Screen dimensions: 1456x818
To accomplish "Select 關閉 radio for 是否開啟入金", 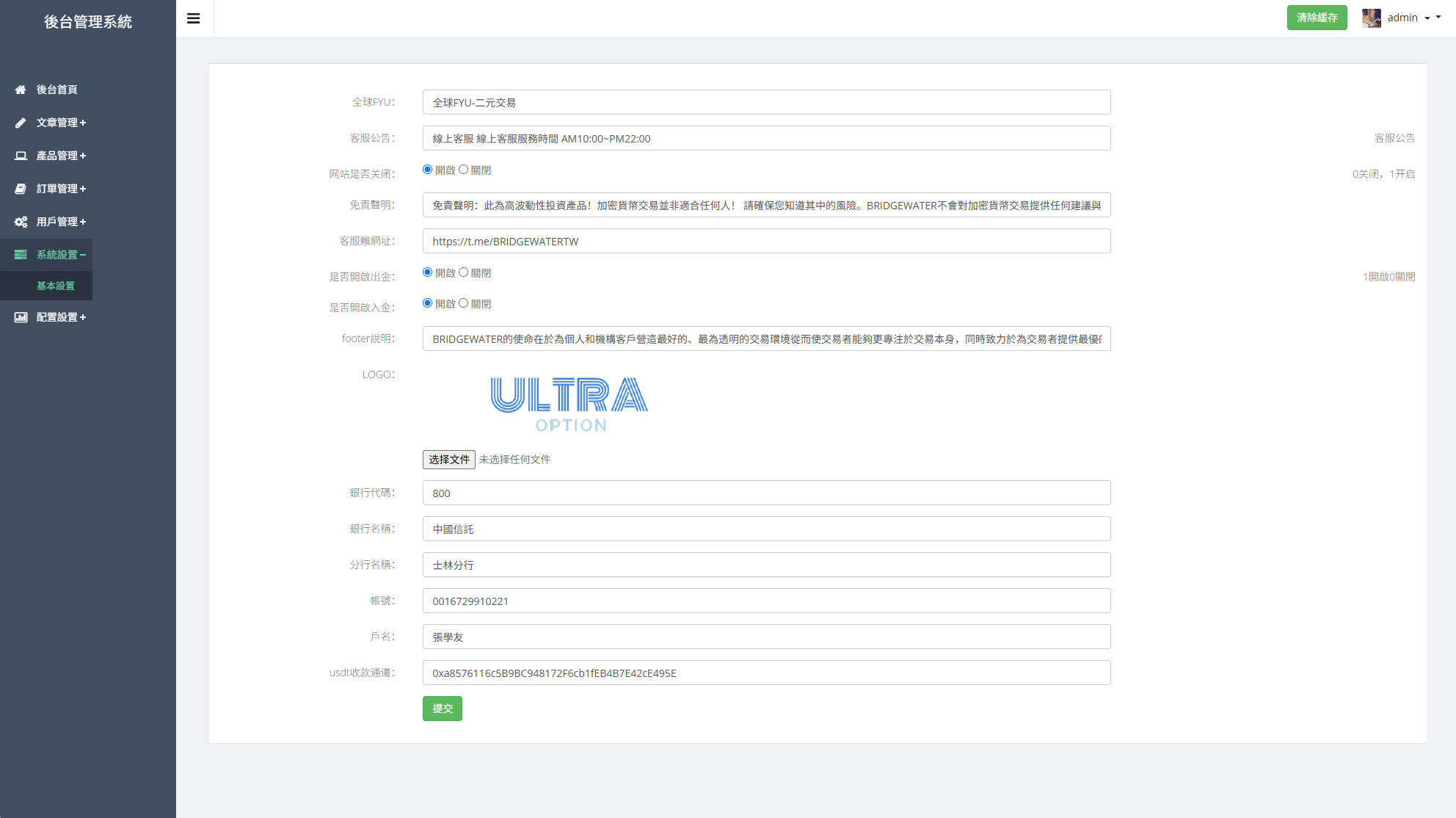I will tap(463, 303).
